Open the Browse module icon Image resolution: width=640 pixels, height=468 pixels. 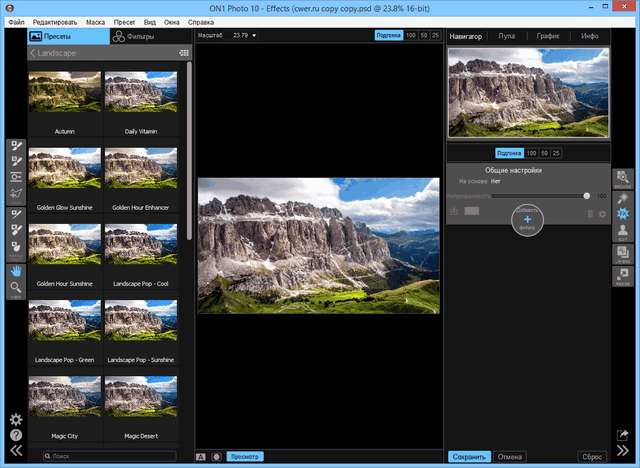click(x=622, y=177)
